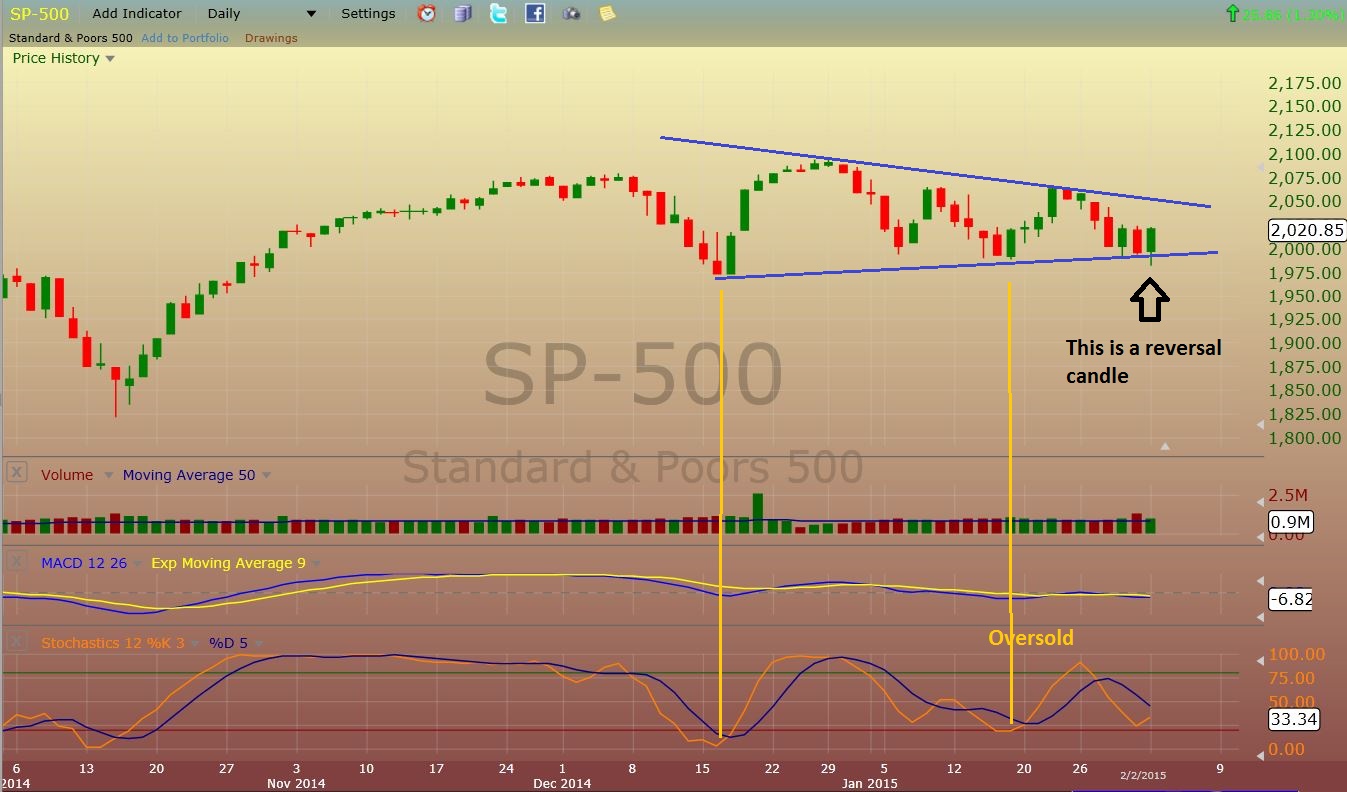Select the %D 5 indicator label
Screen dimensions: 1347x792
click(227, 643)
